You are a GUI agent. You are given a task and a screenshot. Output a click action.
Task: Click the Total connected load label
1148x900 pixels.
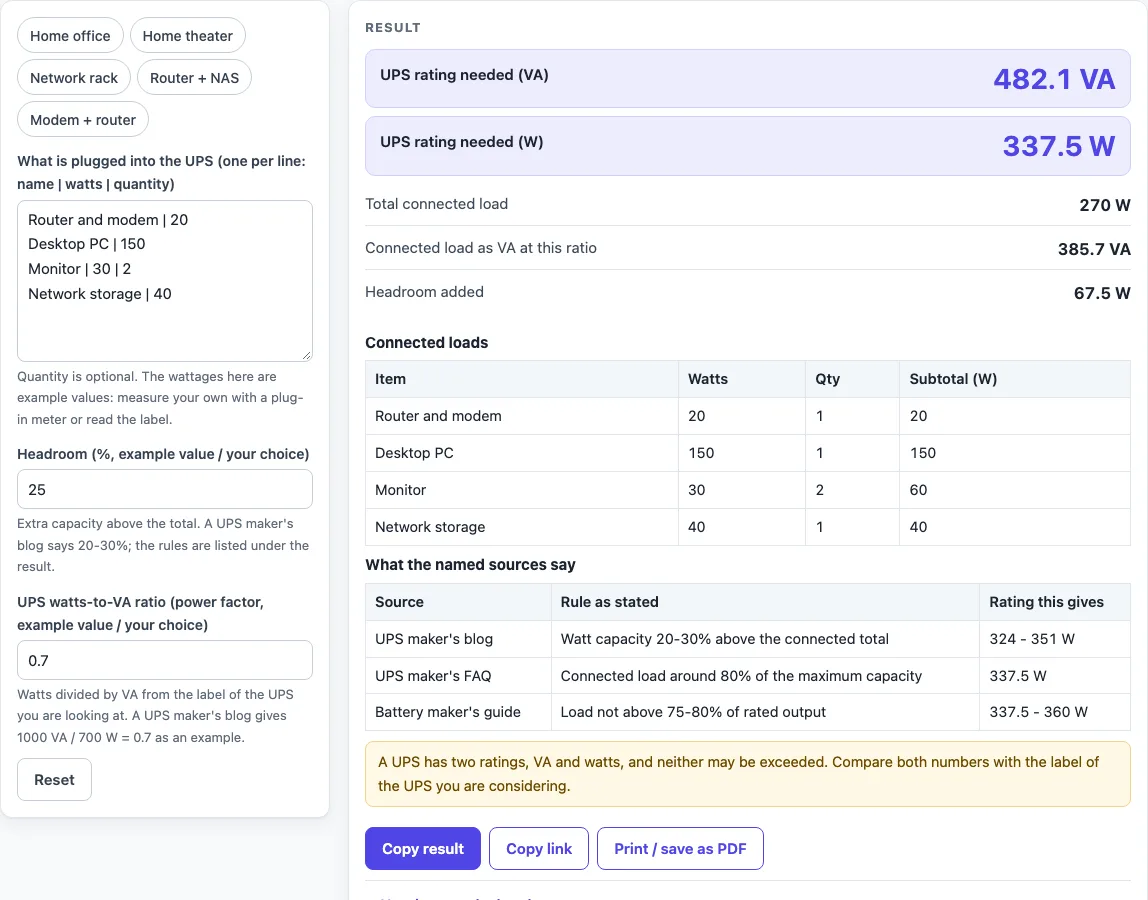coord(436,204)
